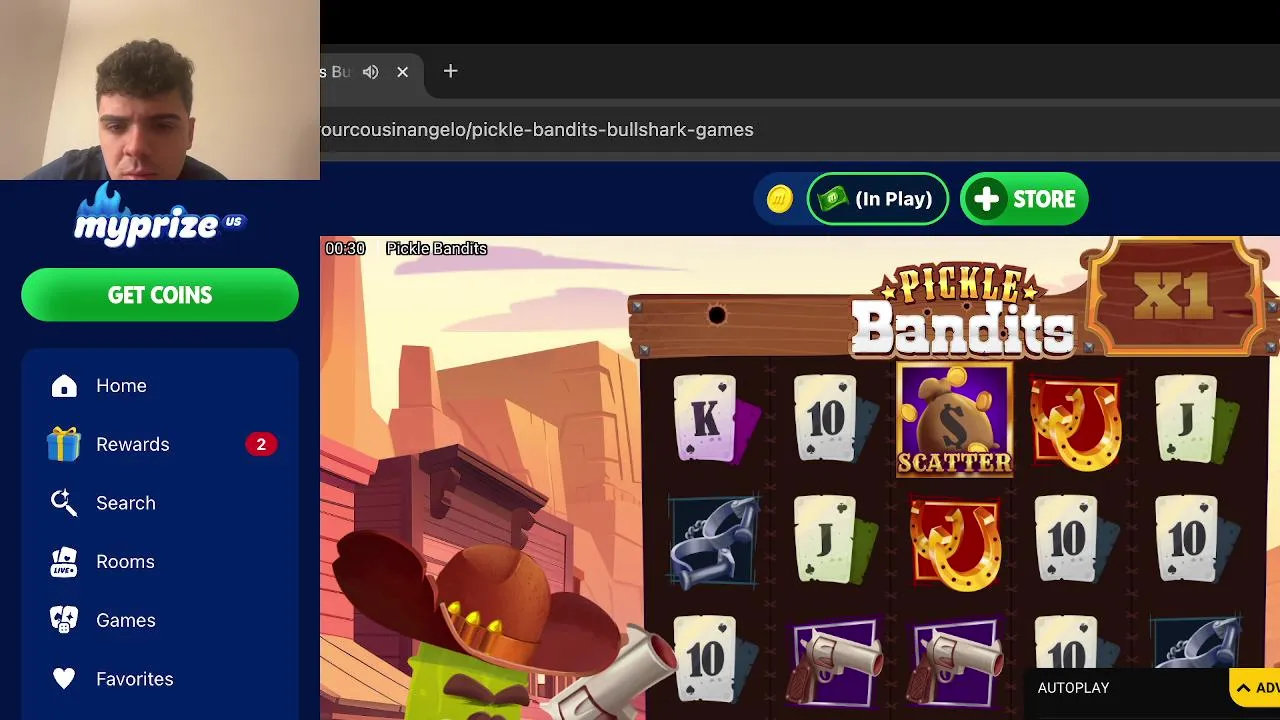Click the Favorites heart icon

[64, 679]
